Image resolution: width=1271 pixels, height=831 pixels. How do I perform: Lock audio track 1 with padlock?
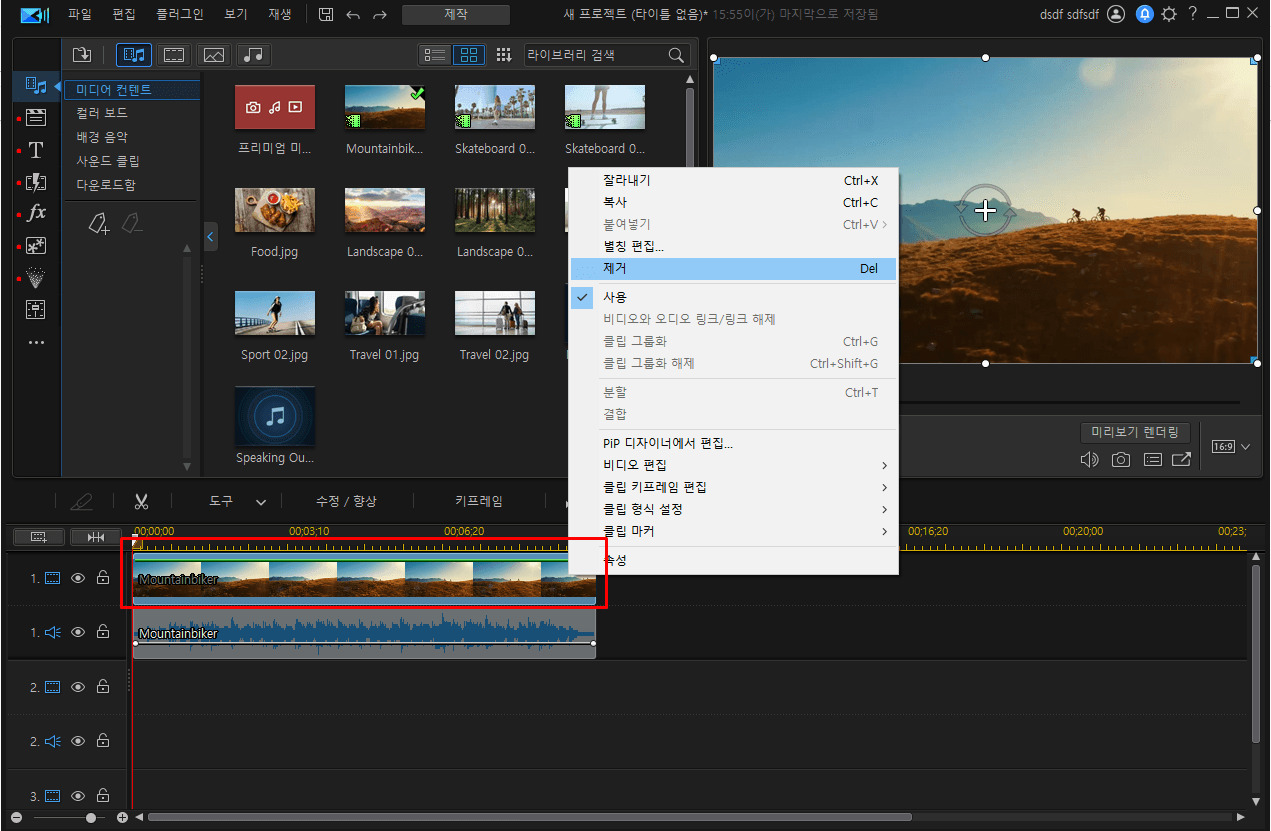pyautogui.click(x=103, y=632)
